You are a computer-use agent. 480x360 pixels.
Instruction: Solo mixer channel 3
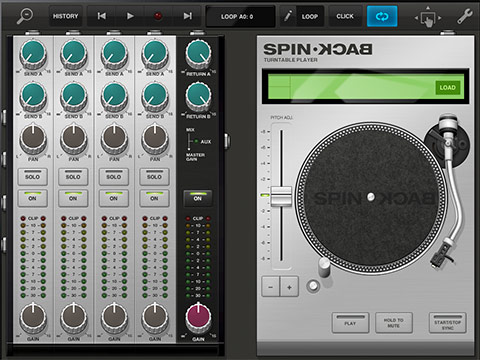(x=114, y=177)
